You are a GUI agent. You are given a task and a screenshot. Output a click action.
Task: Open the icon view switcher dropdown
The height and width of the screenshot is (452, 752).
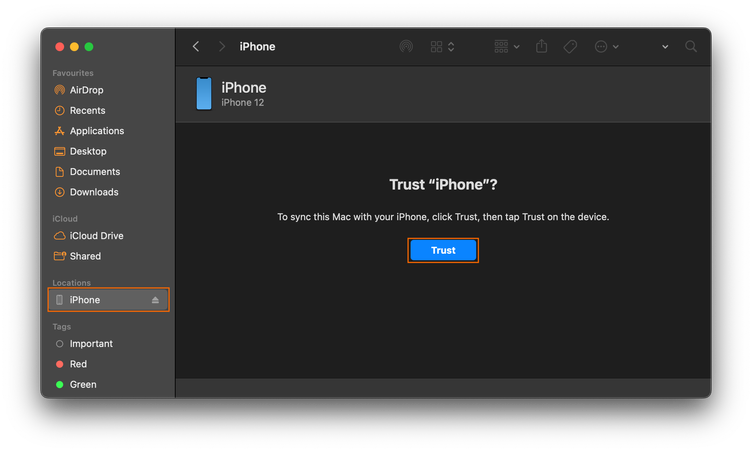tap(442, 47)
